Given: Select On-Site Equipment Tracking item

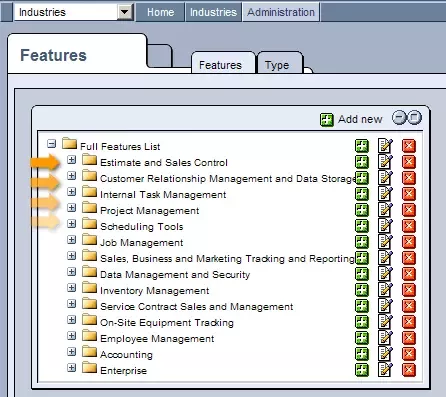Looking at the screenshot, I should coord(167,322).
